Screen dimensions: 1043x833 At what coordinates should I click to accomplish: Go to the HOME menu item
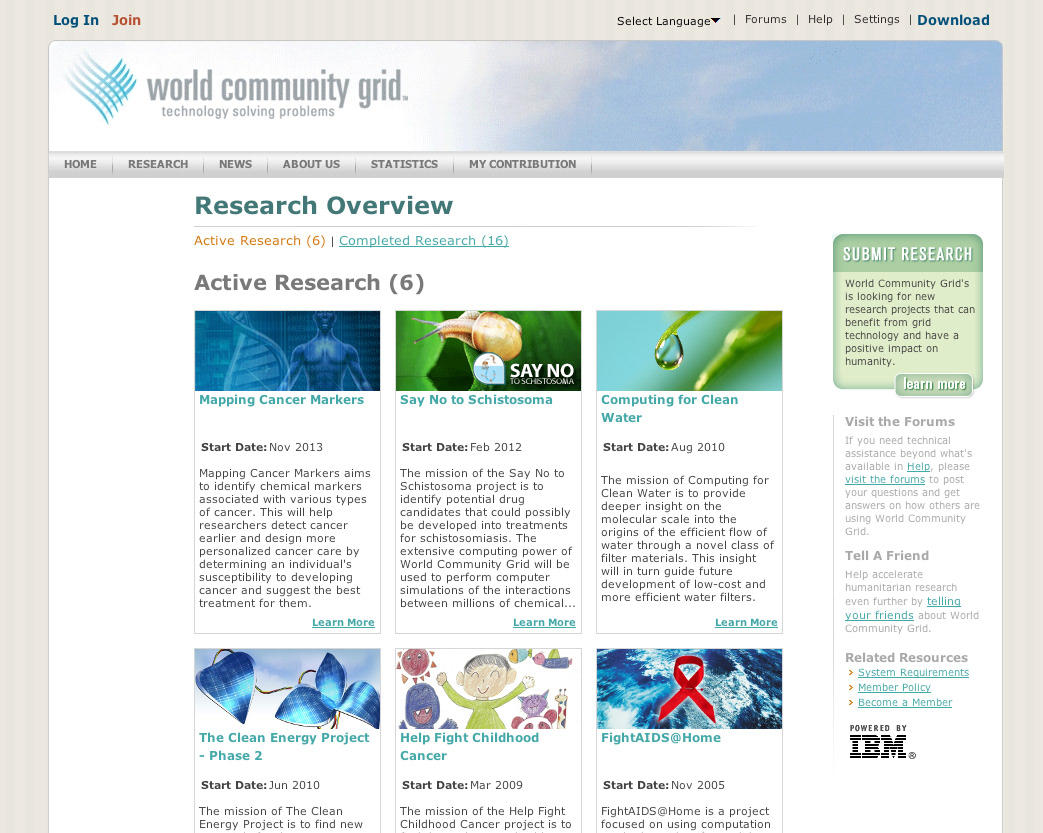click(x=80, y=164)
